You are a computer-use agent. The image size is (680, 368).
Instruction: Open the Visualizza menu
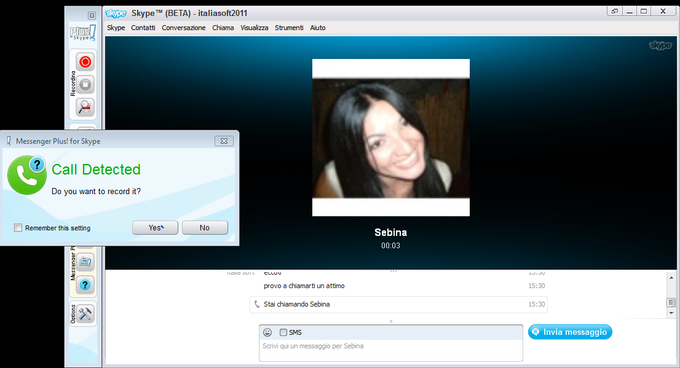tap(254, 28)
